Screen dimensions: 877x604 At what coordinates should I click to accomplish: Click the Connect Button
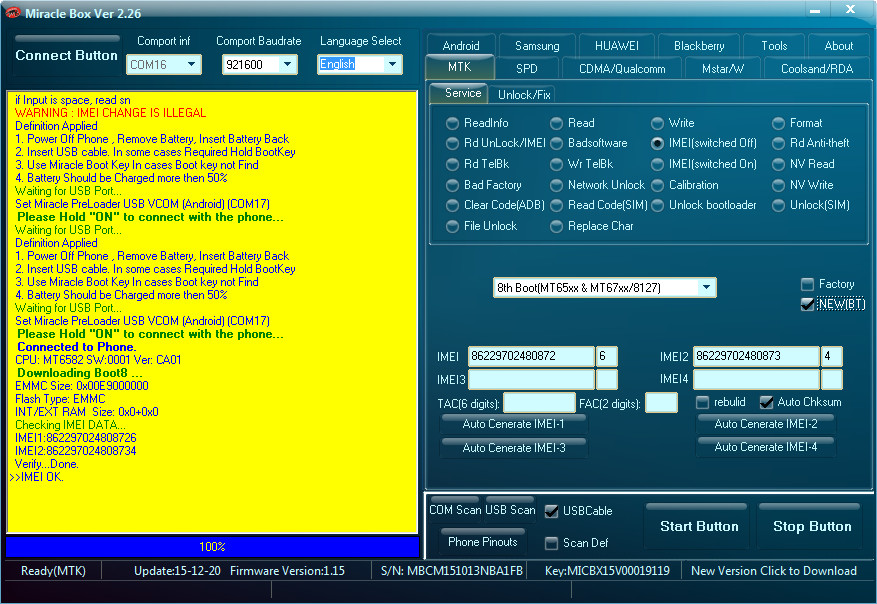tap(67, 55)
